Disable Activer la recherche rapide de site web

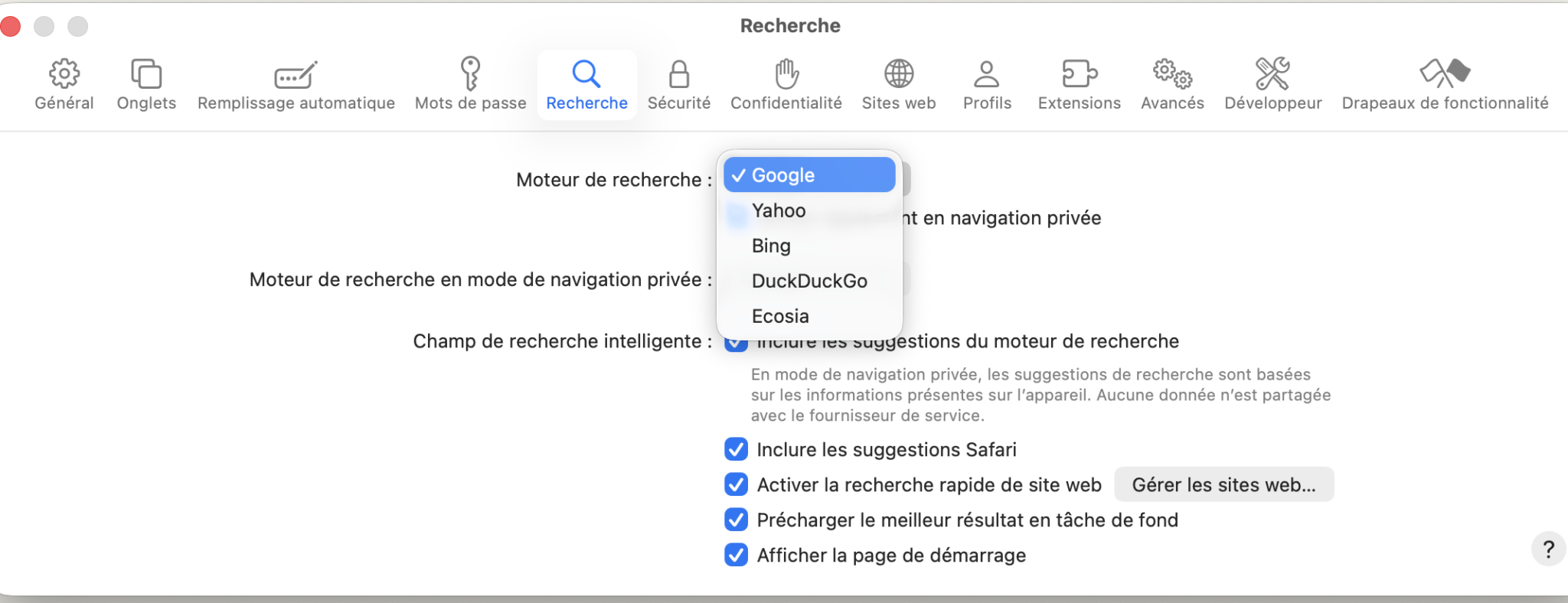(x=737, y=484)
